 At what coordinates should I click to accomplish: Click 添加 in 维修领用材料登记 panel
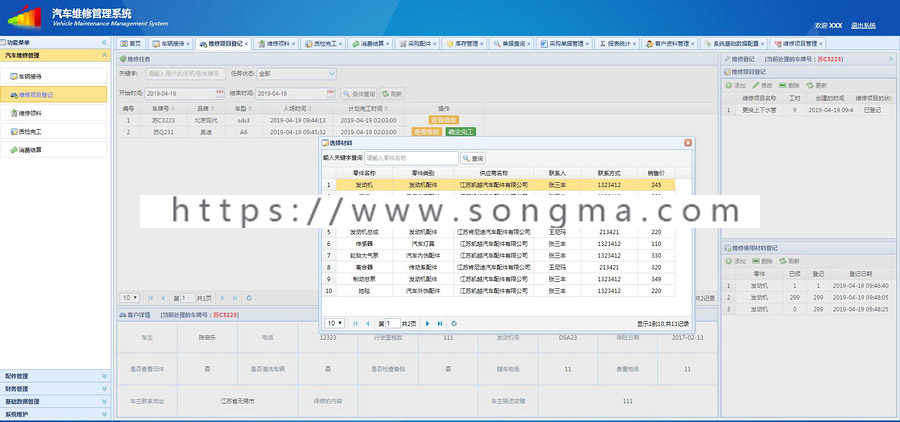point(735,261)
